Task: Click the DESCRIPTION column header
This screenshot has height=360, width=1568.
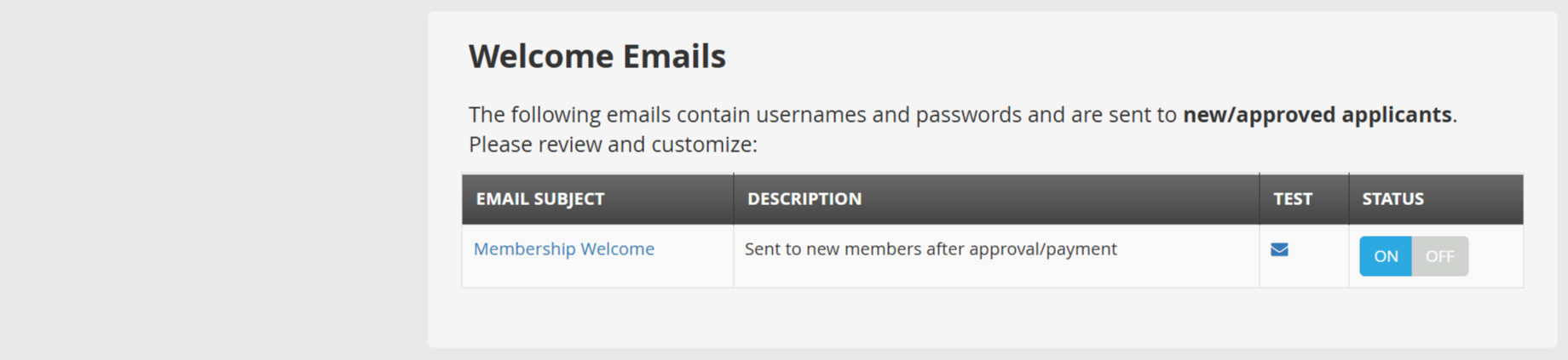Action: pyautogui.click(x=804, y=199)
